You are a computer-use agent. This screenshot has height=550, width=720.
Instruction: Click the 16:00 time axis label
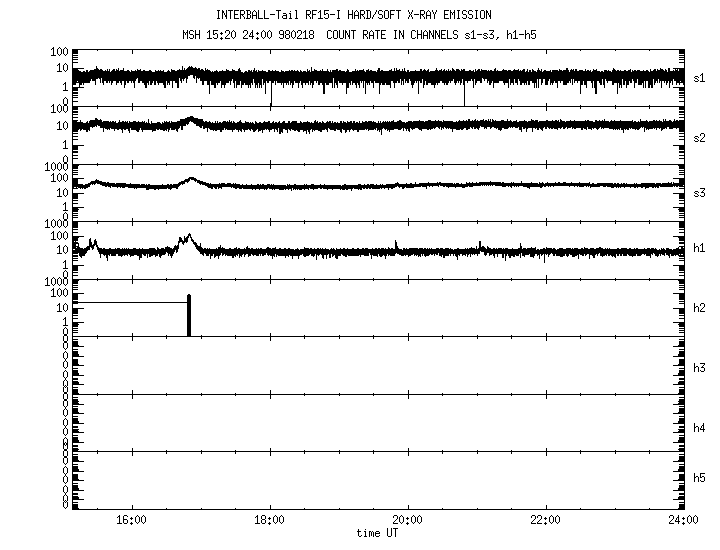point(132,519)
